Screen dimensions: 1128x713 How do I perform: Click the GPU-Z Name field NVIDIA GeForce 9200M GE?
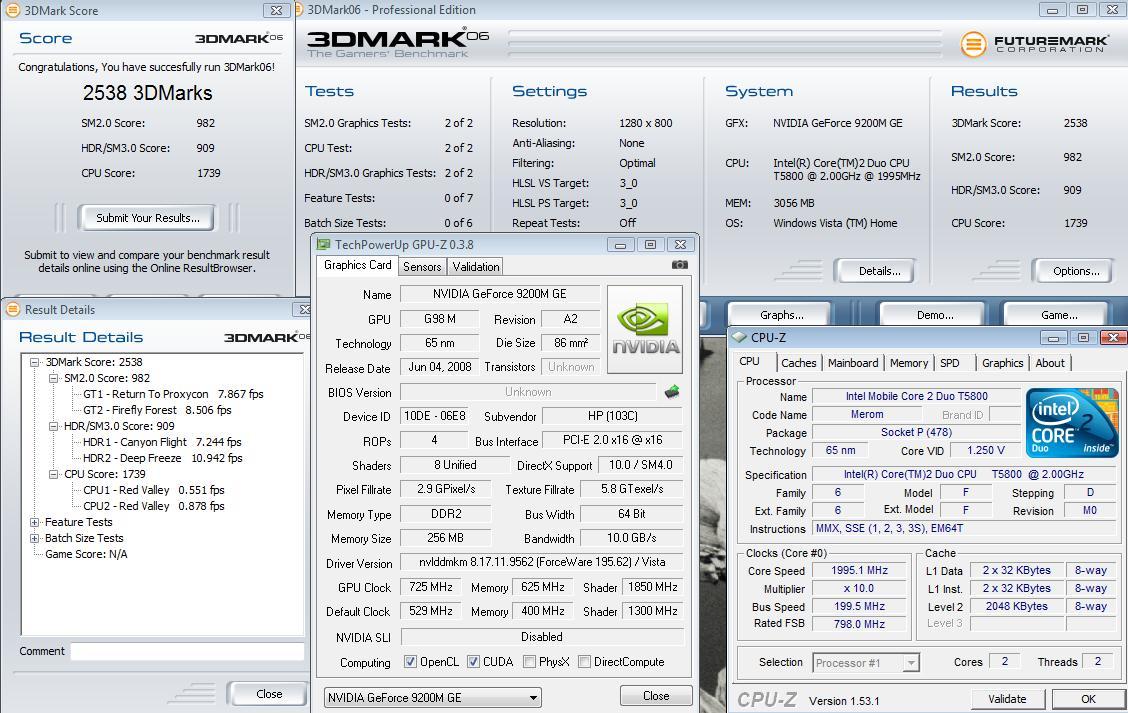(500, 294)
